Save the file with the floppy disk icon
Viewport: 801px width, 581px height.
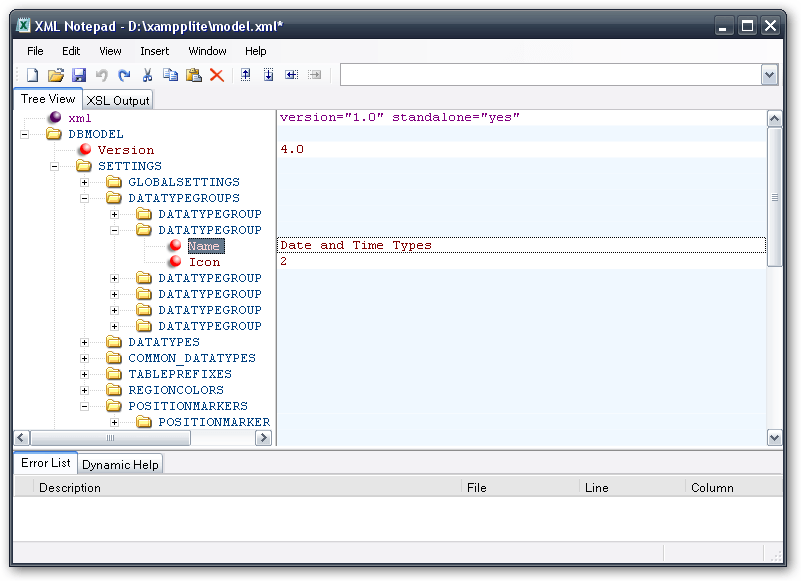click(79, 75)
